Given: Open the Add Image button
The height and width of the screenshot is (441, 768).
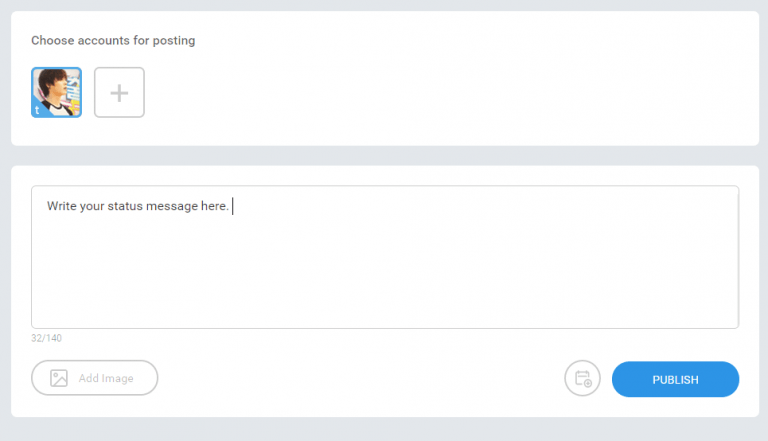Looking at the screenshot, I should (95, 378).
